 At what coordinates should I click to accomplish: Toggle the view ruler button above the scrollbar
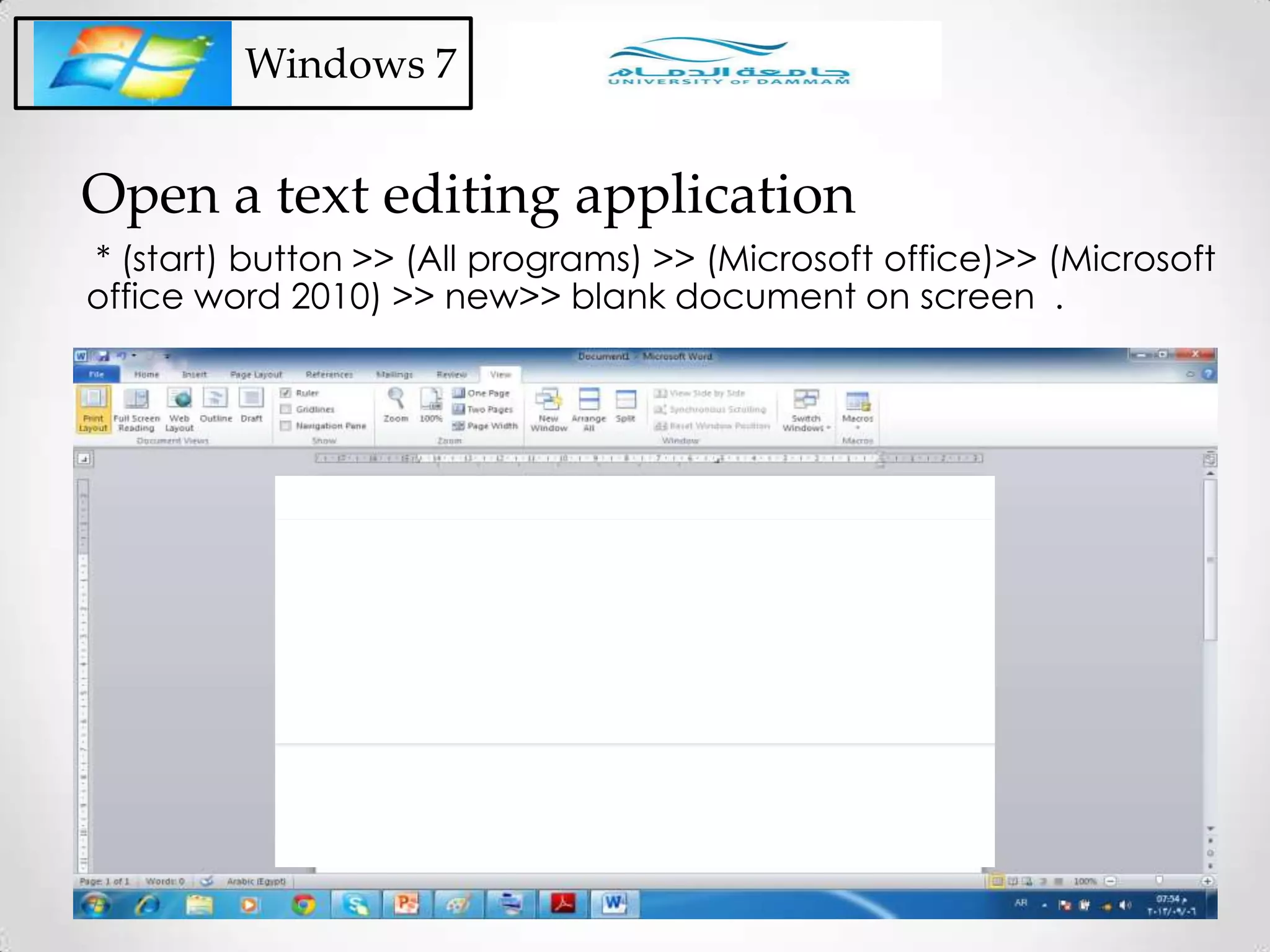[1209, 459]
